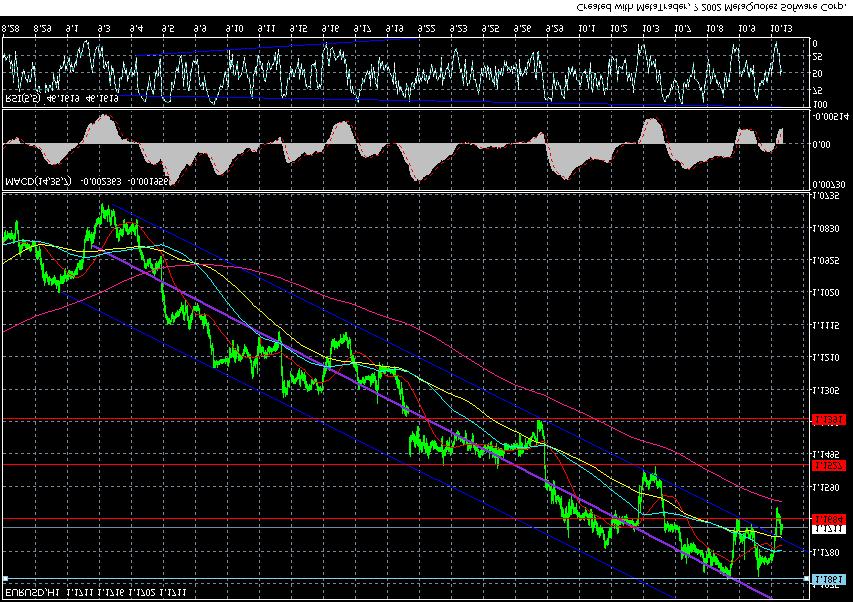This screenshot has width=853, height=602.
Task: Click the MACD zero level 0.00 axis label
Action: click(821, 145)
